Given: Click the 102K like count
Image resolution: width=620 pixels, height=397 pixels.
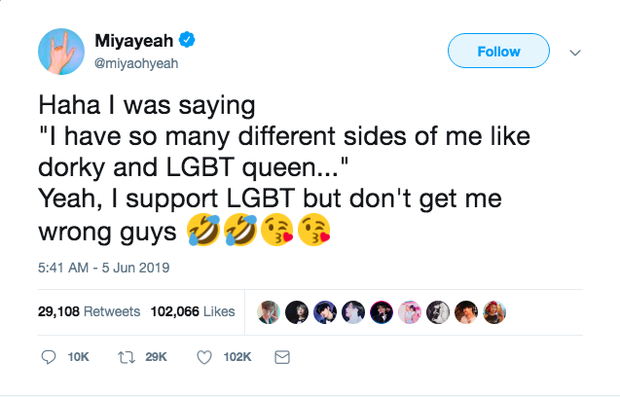Looking at the screenshot, I should point(237,357).
